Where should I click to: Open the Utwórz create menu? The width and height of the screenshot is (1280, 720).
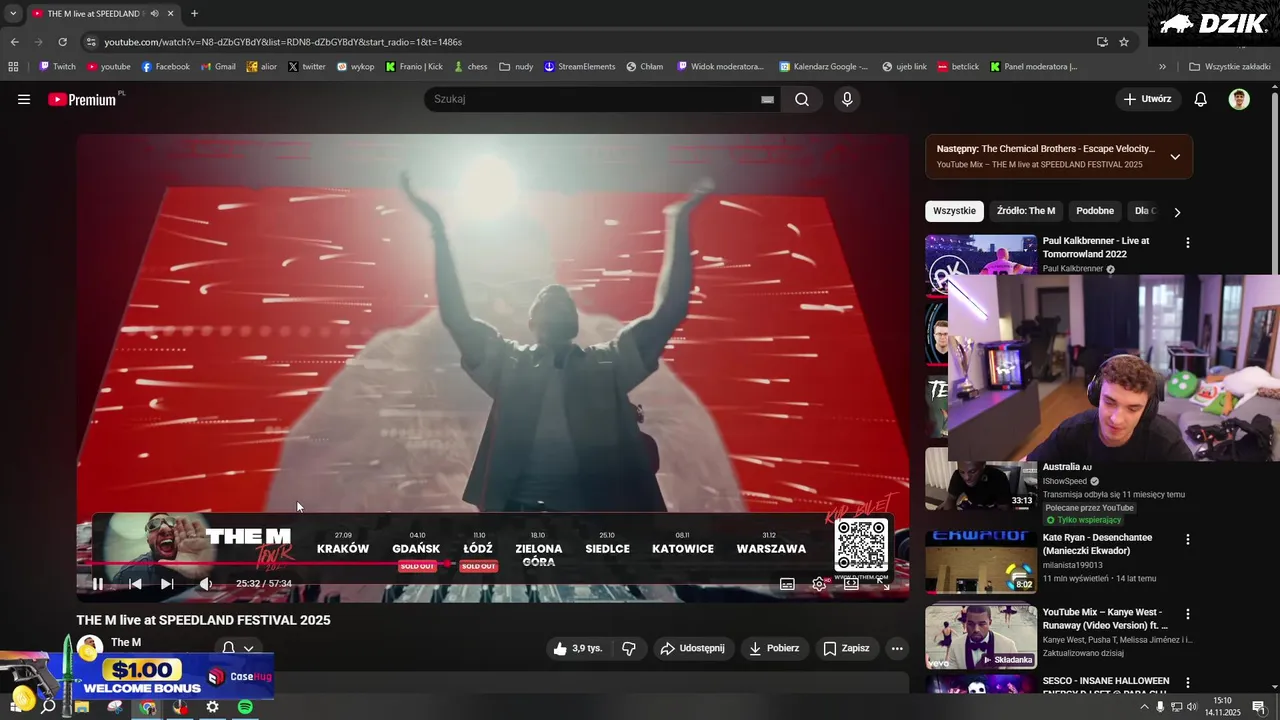1148,99
